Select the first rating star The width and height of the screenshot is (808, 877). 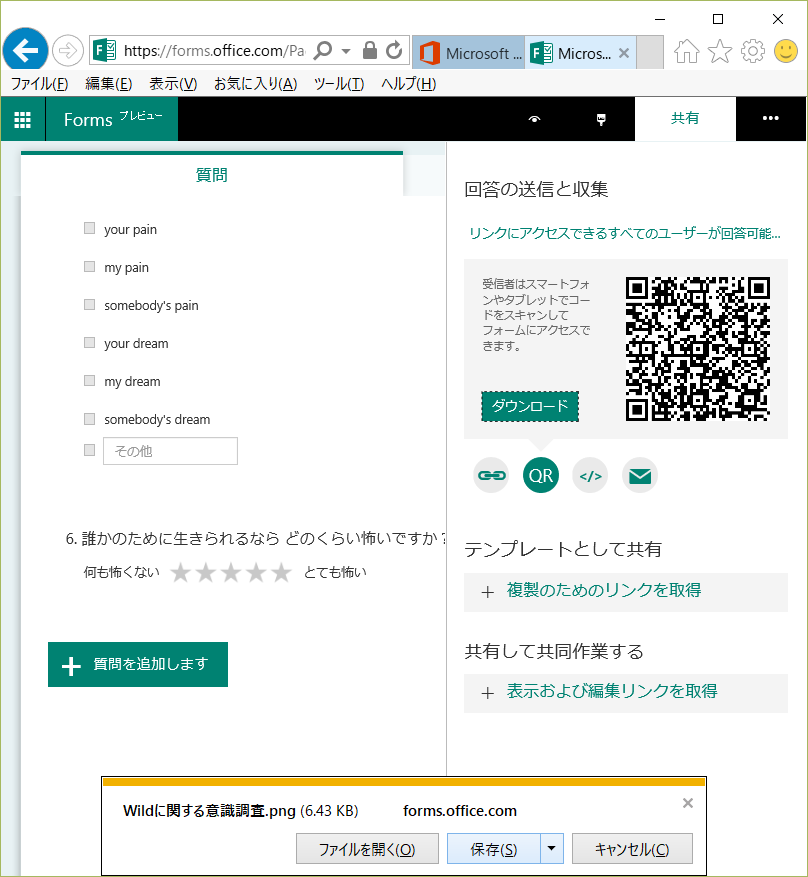180,572
